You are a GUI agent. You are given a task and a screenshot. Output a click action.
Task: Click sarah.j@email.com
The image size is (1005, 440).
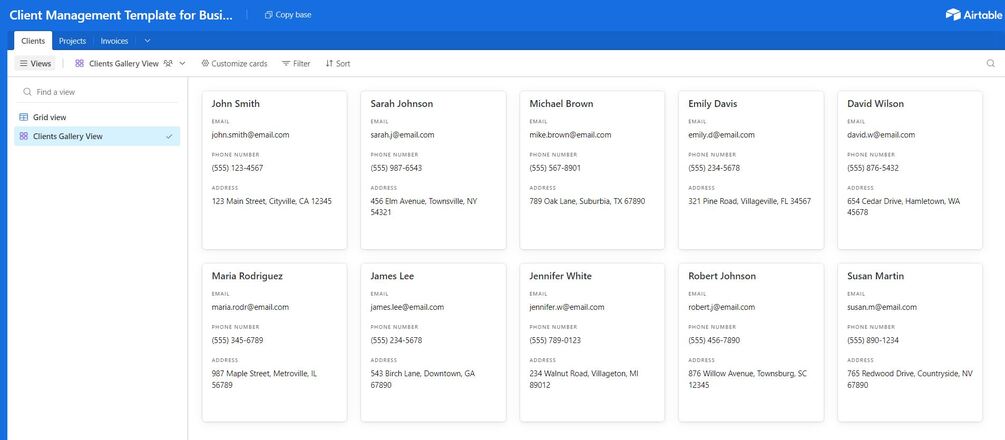[x=403, y=135]
